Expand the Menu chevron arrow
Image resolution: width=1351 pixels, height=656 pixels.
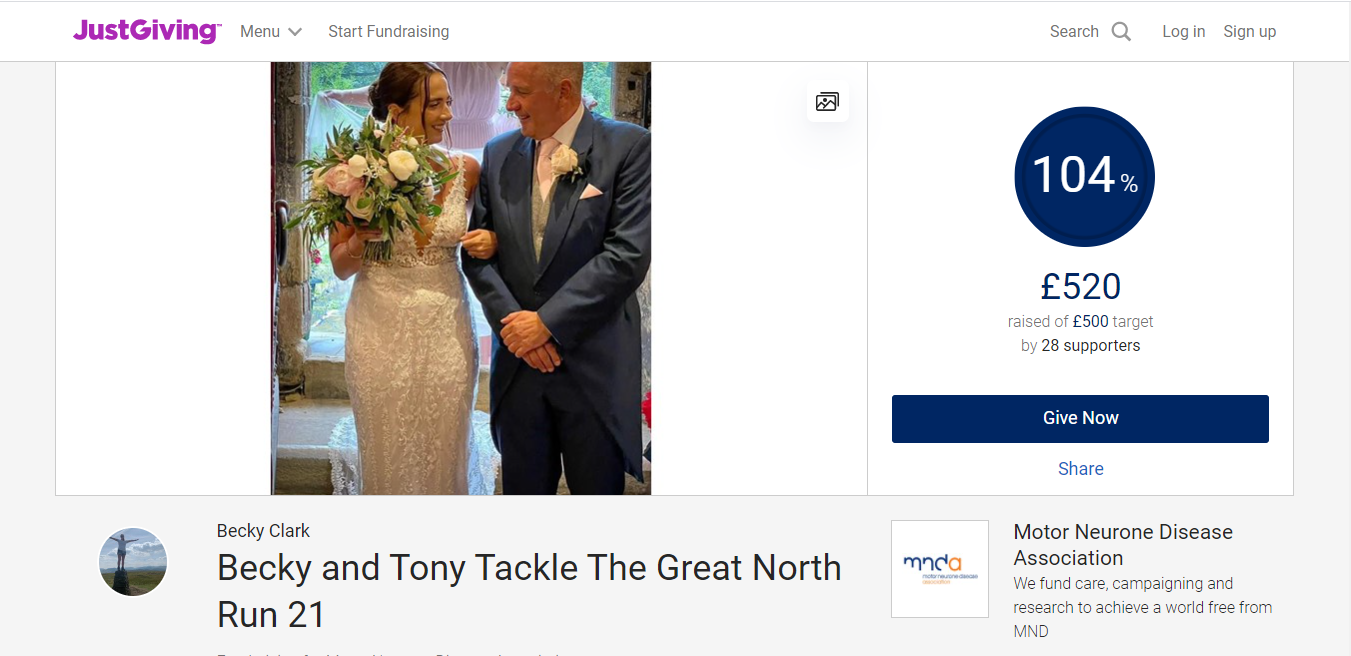295,32
